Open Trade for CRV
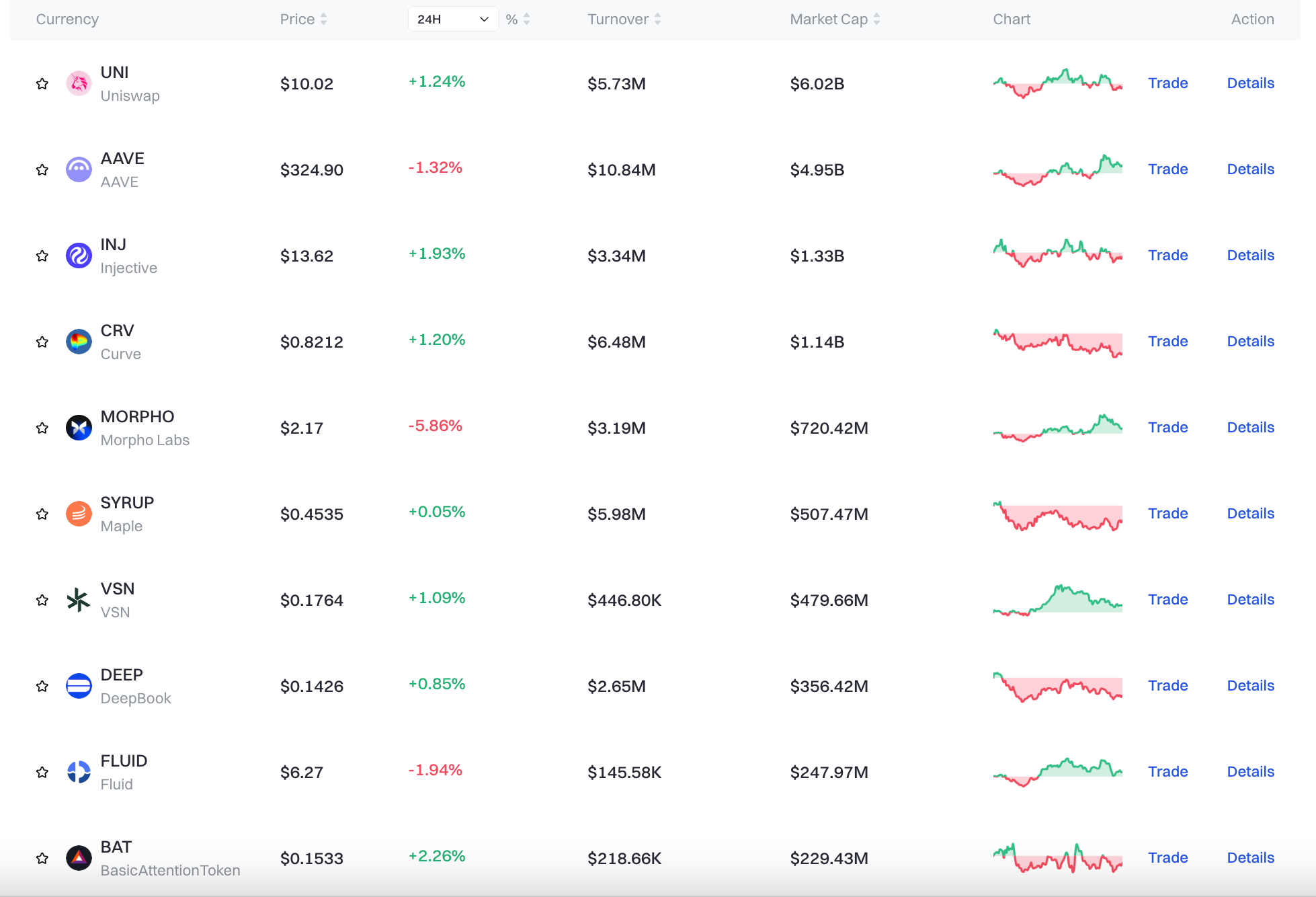 pyautogui.click(x=1167, y=342)
